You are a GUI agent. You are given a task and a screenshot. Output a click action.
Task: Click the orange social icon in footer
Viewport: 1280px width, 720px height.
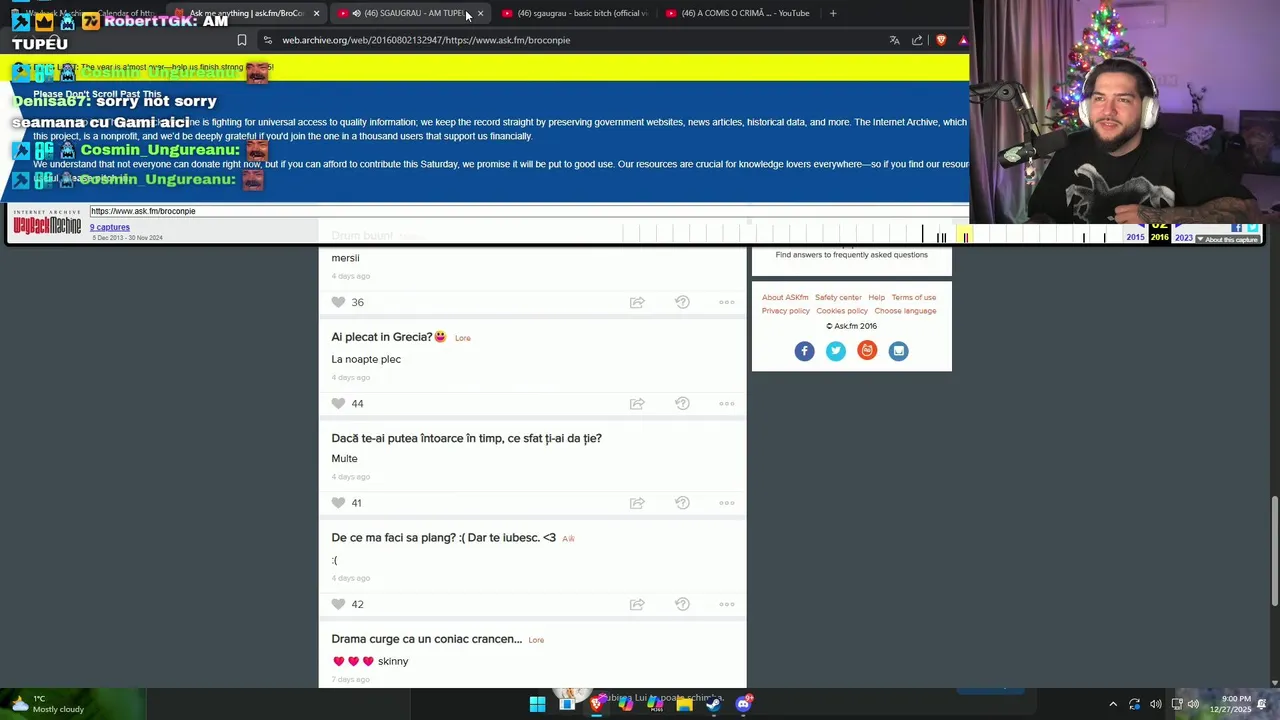coord(867,351)
